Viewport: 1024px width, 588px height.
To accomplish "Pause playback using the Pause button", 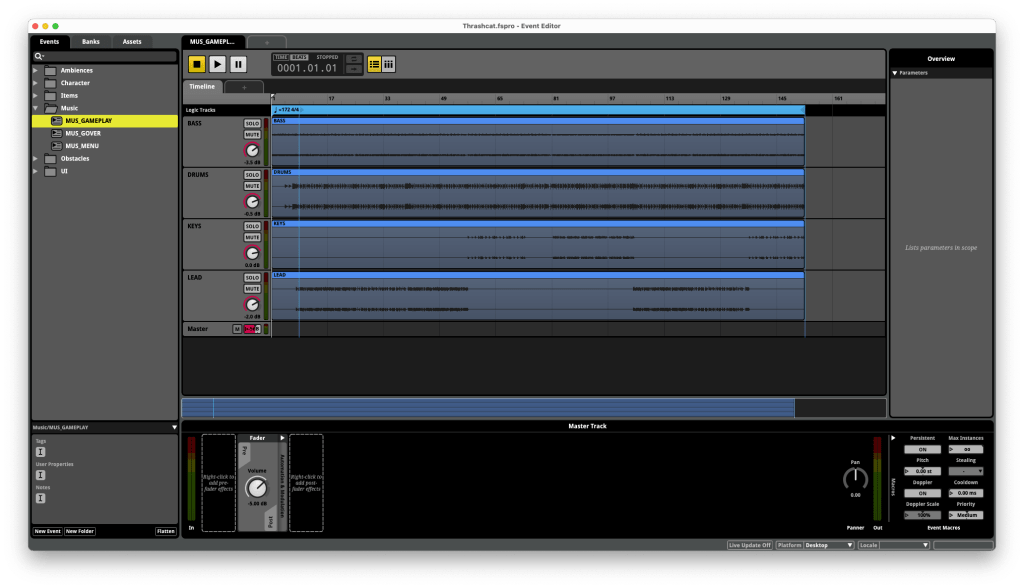I will tap(238, 64).
